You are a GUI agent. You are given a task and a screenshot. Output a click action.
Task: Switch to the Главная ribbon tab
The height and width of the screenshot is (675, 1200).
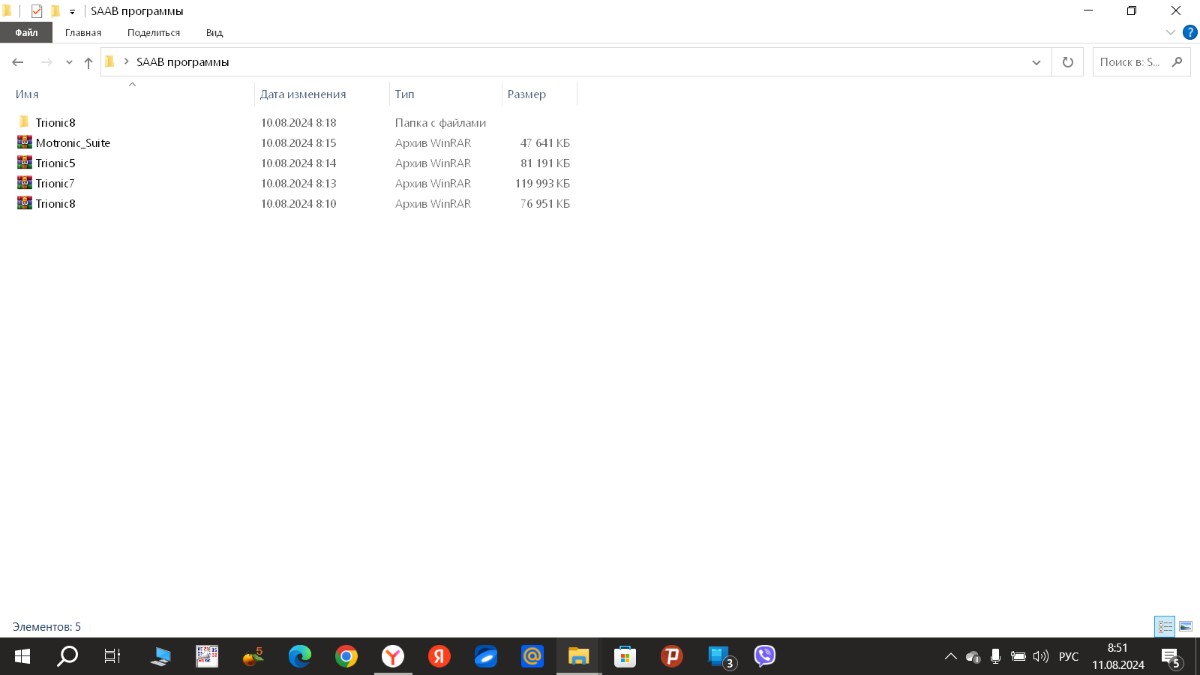pyautogui.click(x=83, y=32)
